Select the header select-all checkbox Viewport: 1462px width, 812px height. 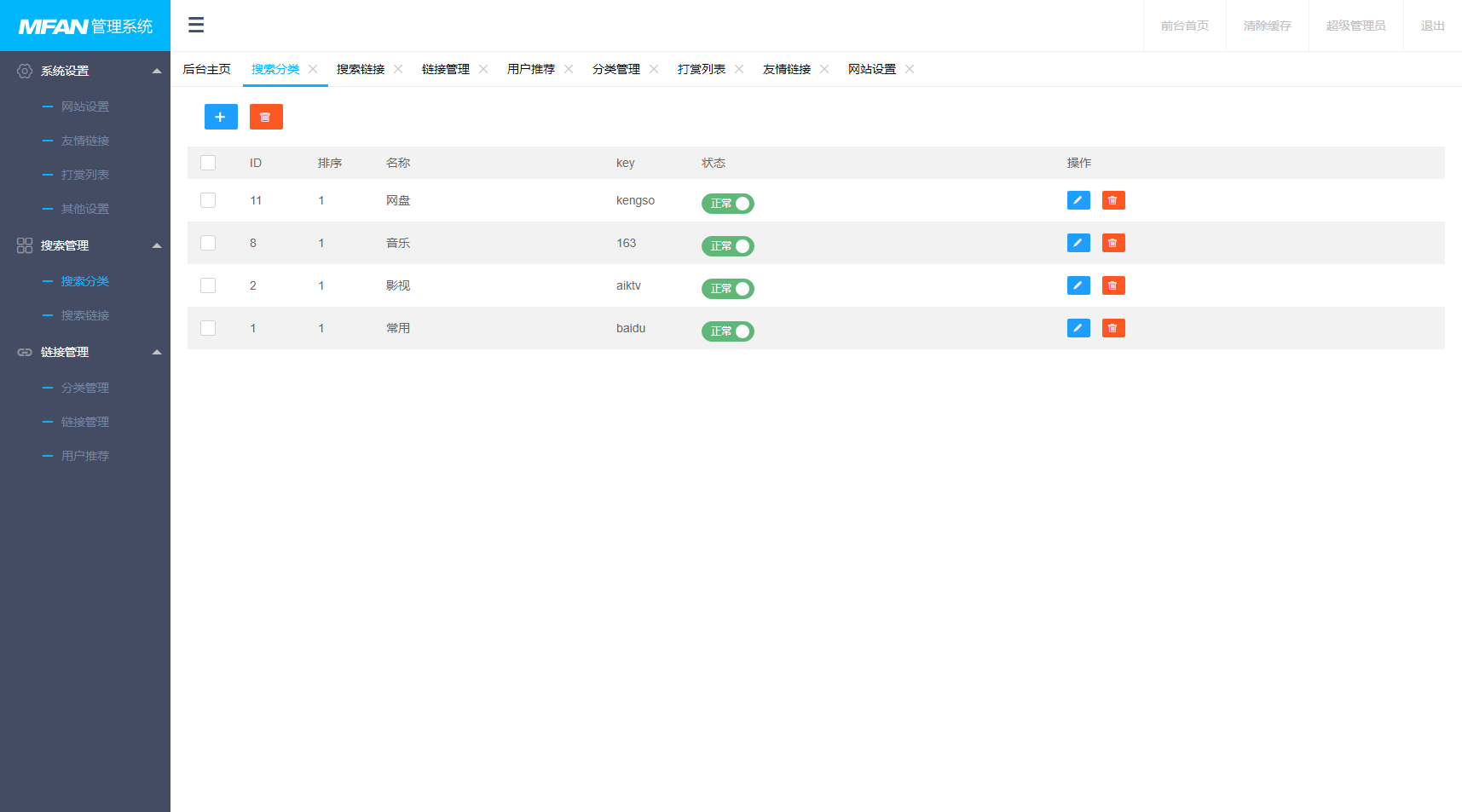207,162
